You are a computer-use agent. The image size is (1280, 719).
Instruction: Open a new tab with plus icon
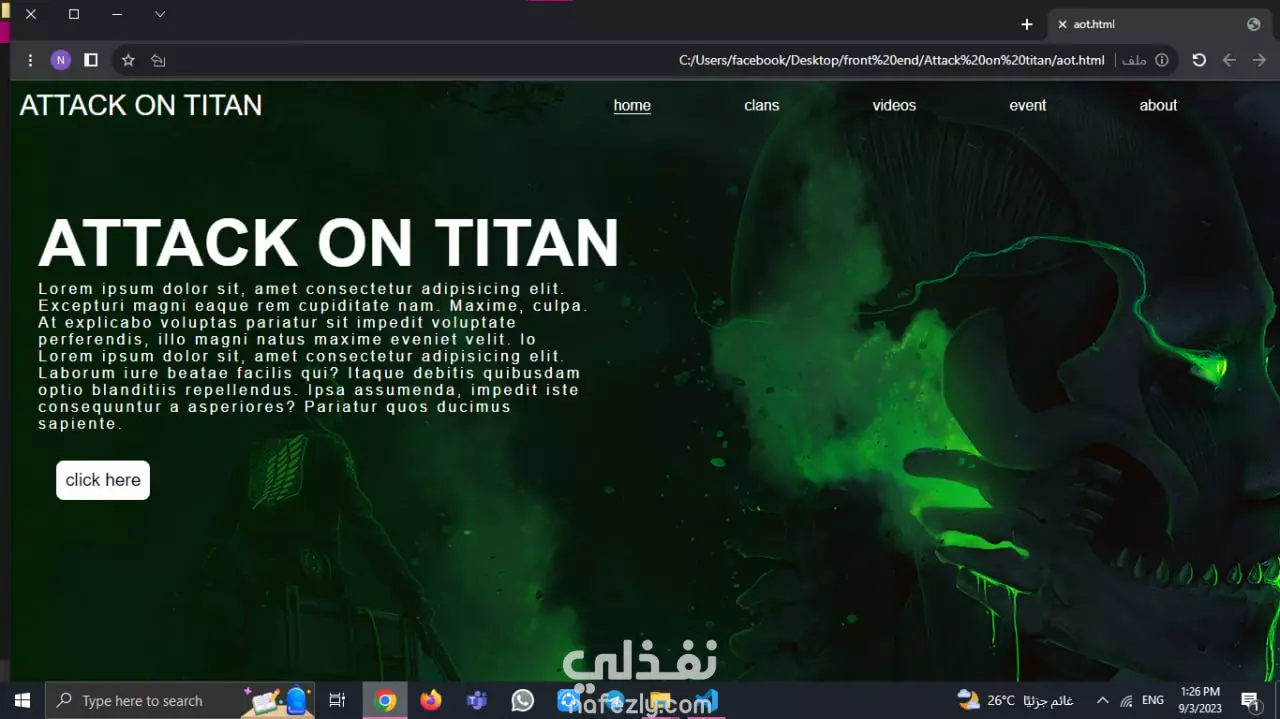coord(1026,24)
